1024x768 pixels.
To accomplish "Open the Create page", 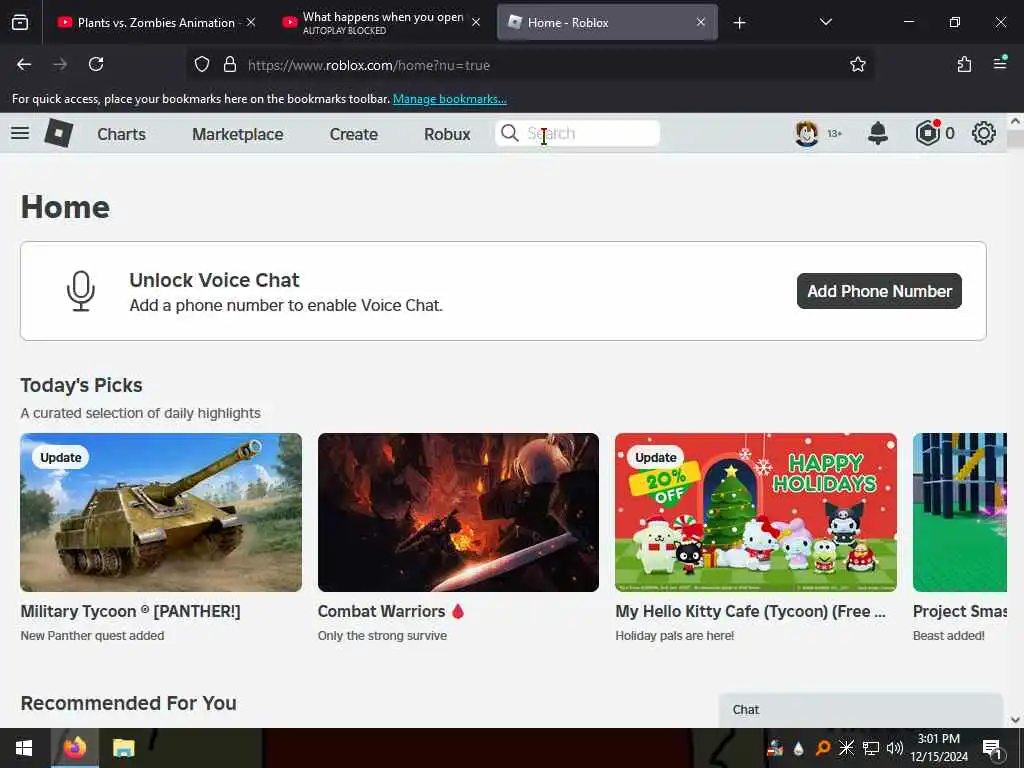I will click(354, 134).
